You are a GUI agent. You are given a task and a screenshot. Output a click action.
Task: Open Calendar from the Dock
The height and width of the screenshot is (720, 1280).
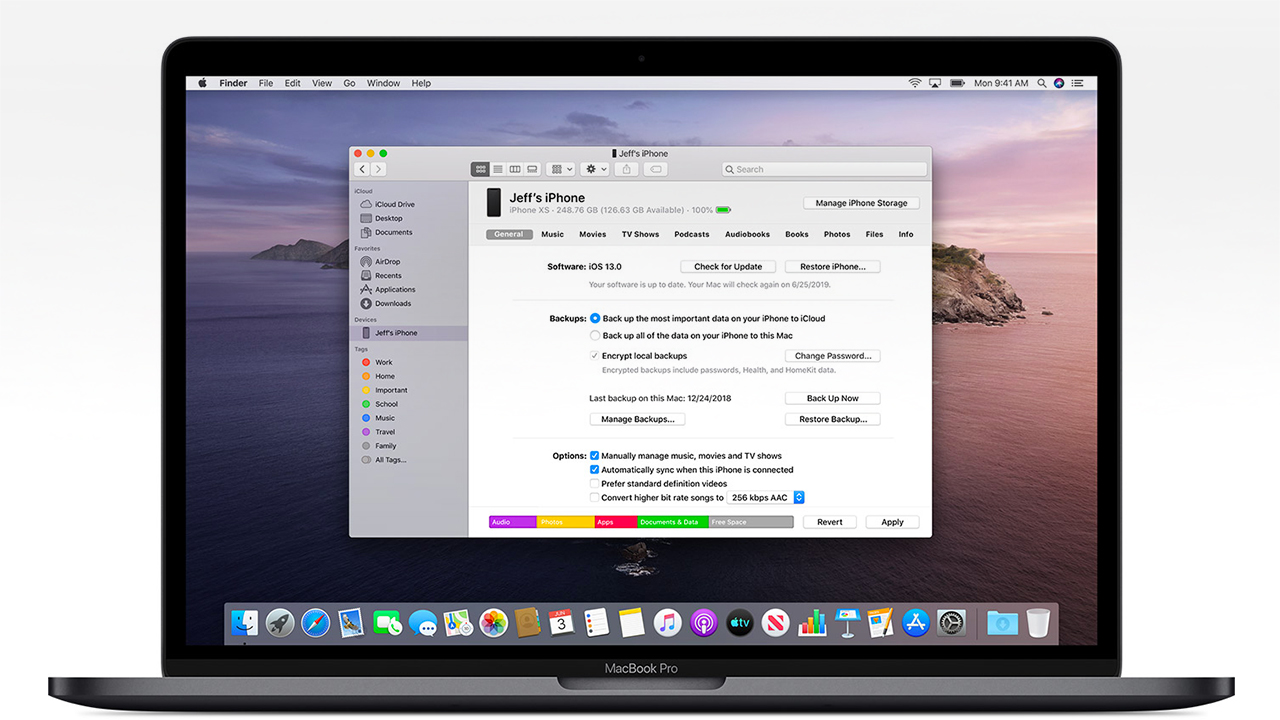562,623
